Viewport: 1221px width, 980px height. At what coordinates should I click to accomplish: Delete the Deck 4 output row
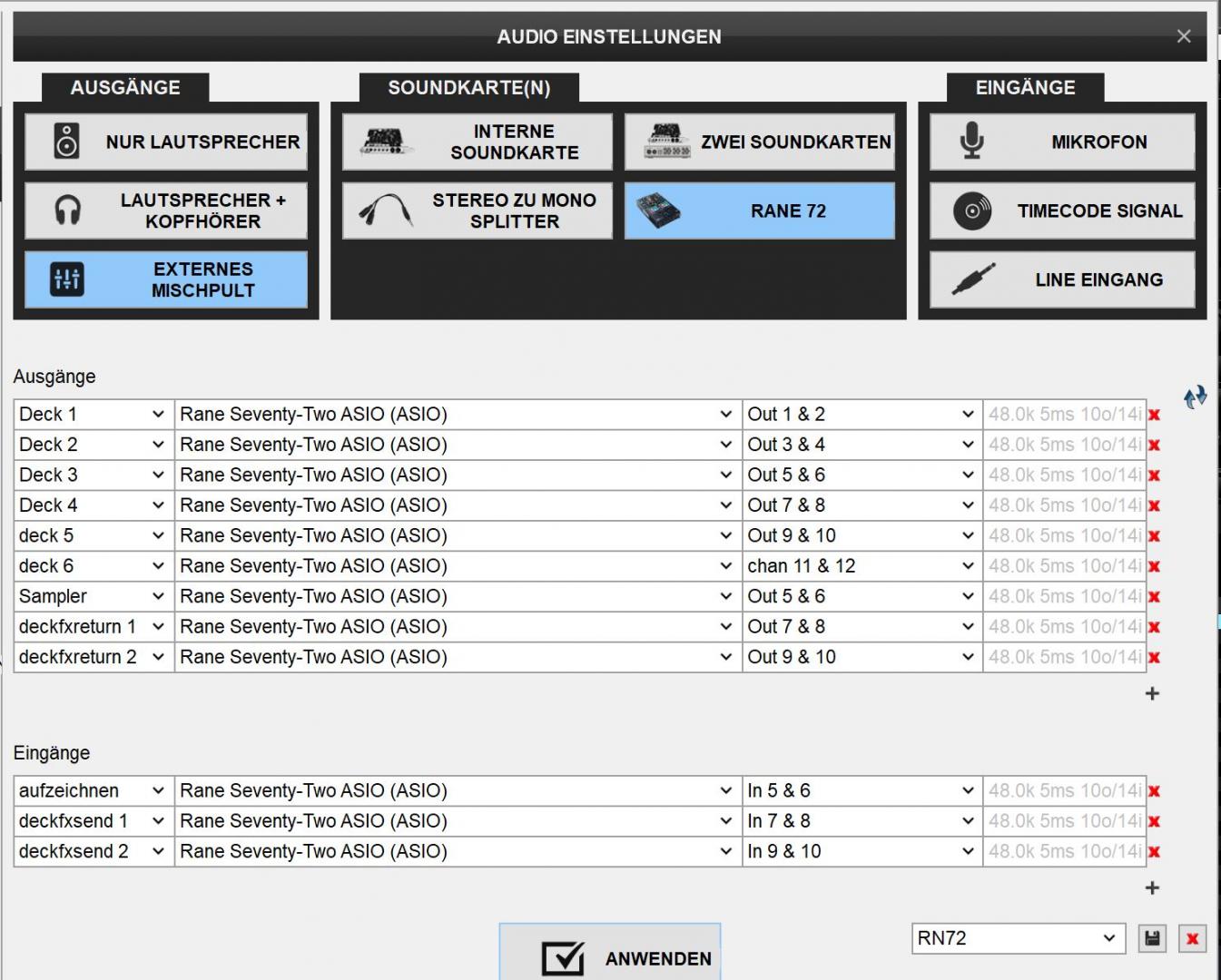click(1155, 505)
